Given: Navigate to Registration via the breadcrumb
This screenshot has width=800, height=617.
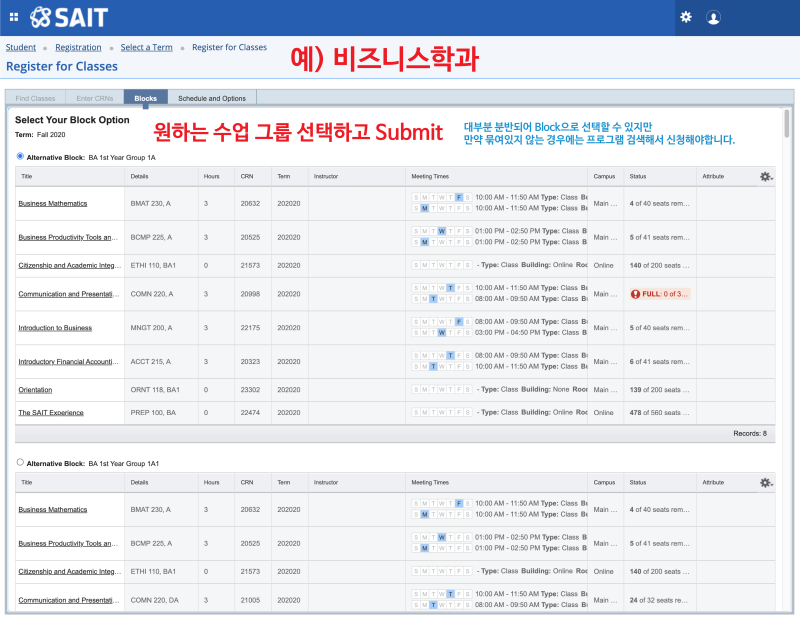Looking at the screenshot, I should [x=77, y=47].
